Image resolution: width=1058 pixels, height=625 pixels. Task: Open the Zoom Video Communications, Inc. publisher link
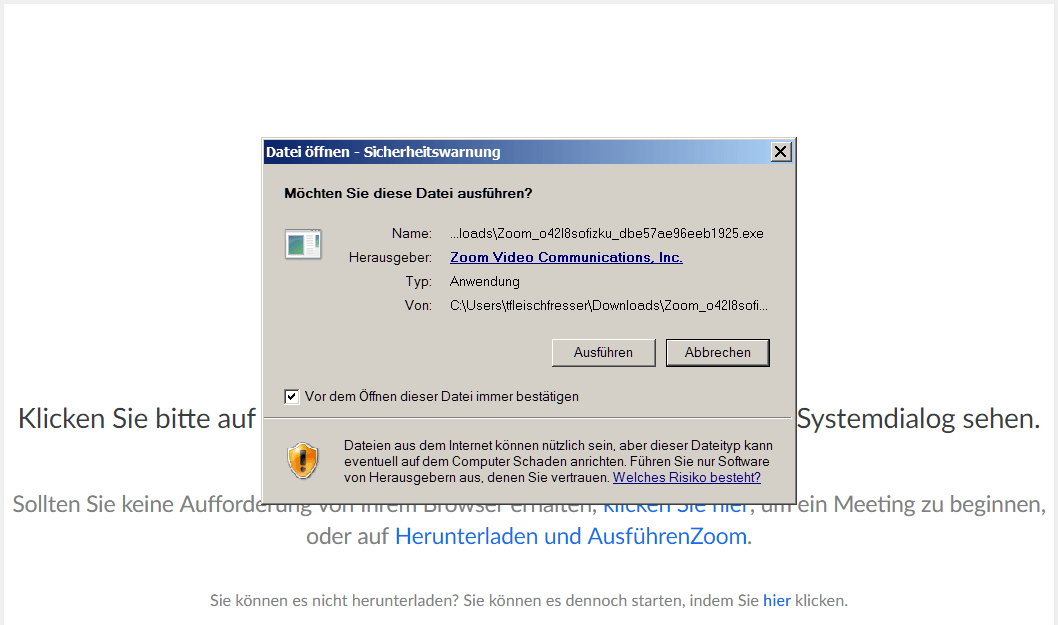566,257
